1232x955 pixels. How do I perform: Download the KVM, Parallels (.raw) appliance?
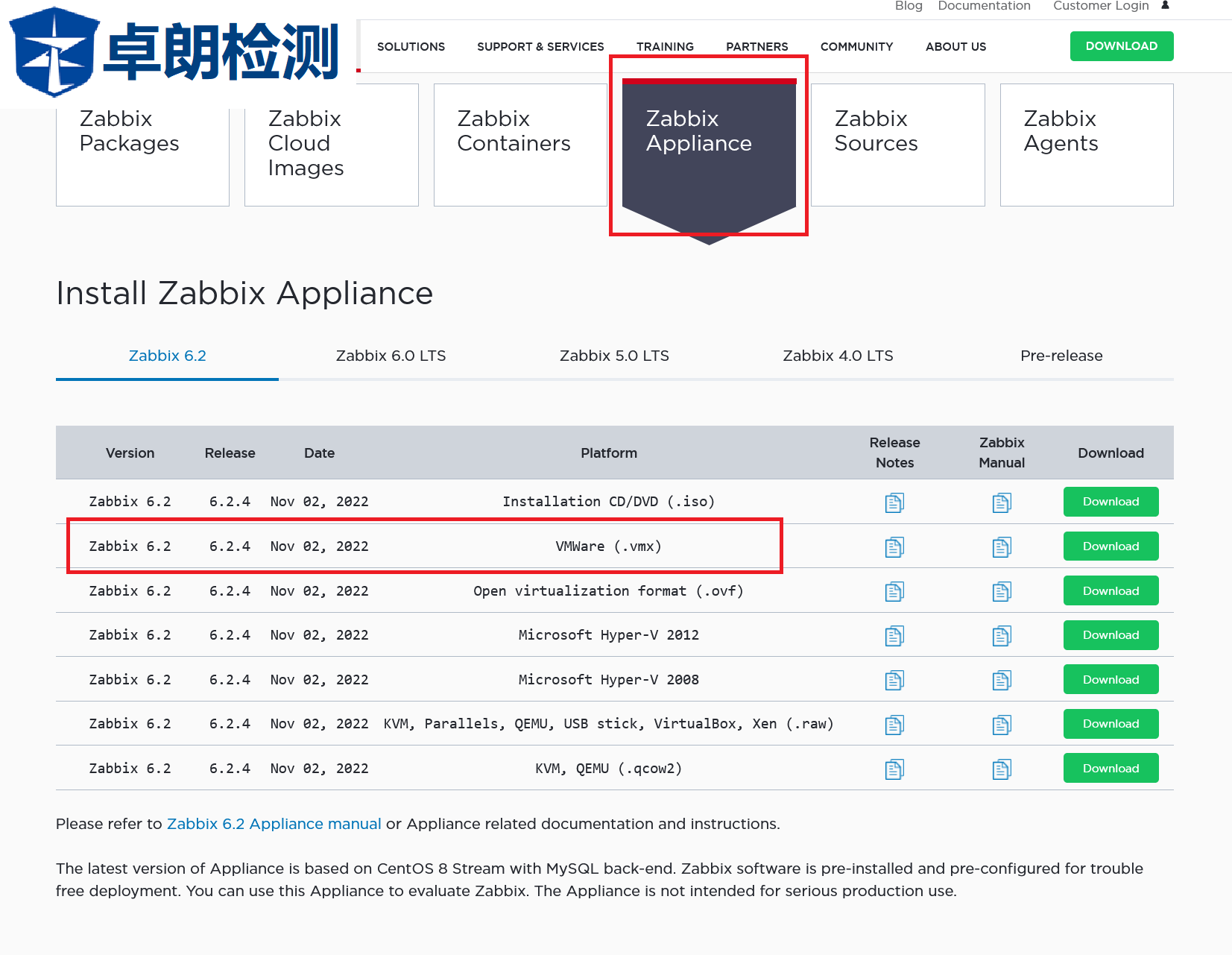coord(1111,724)
